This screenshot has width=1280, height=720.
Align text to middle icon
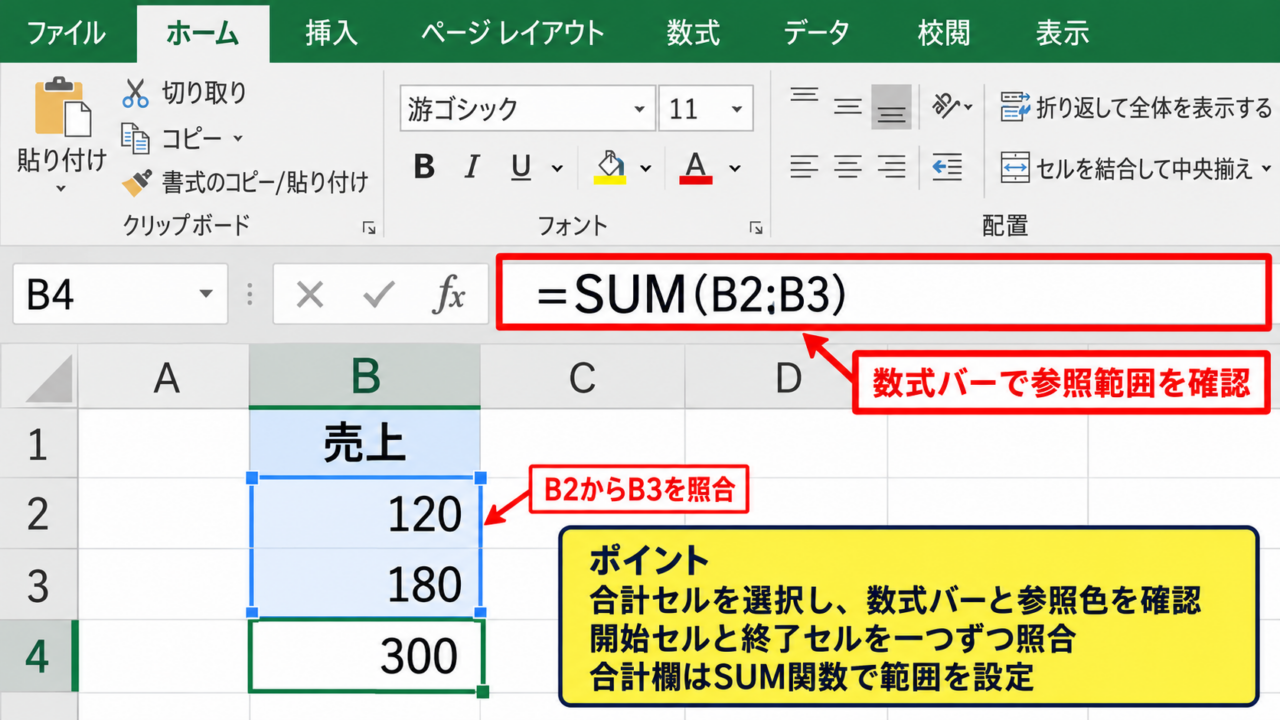click(x=848, y=107)
